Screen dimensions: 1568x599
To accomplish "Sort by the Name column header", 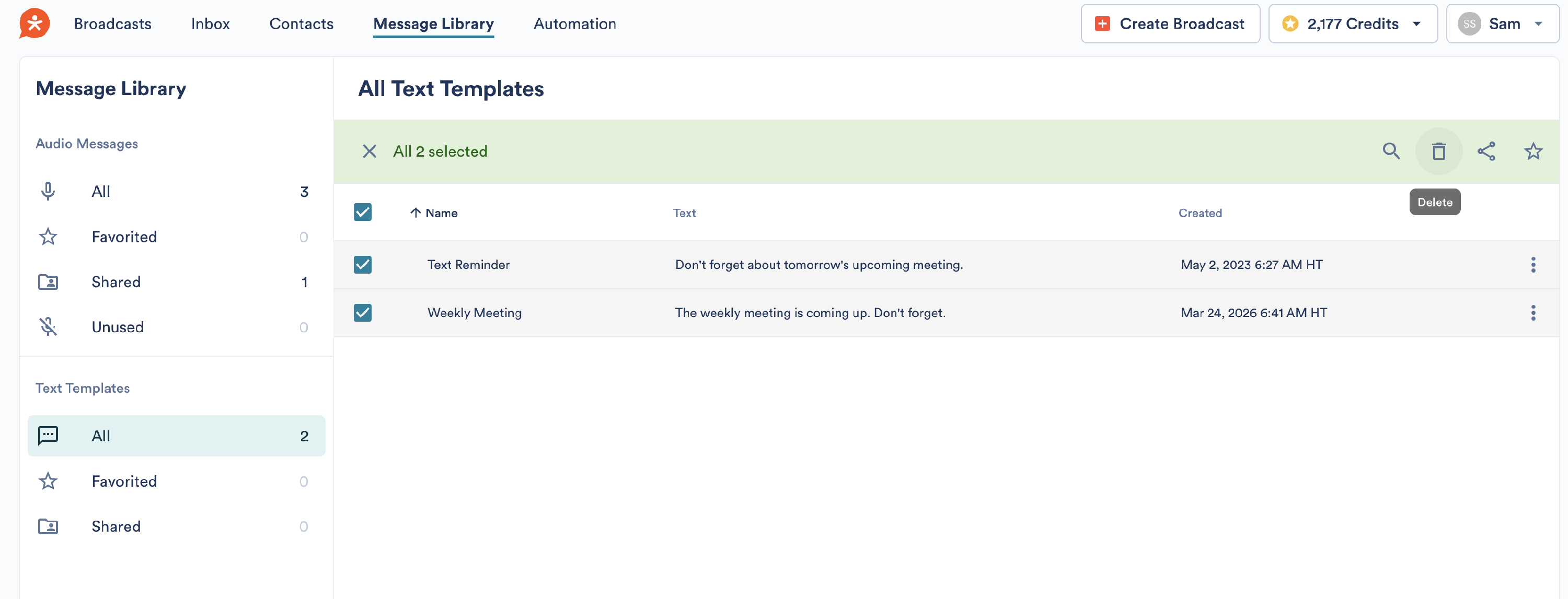I will 441,213.
